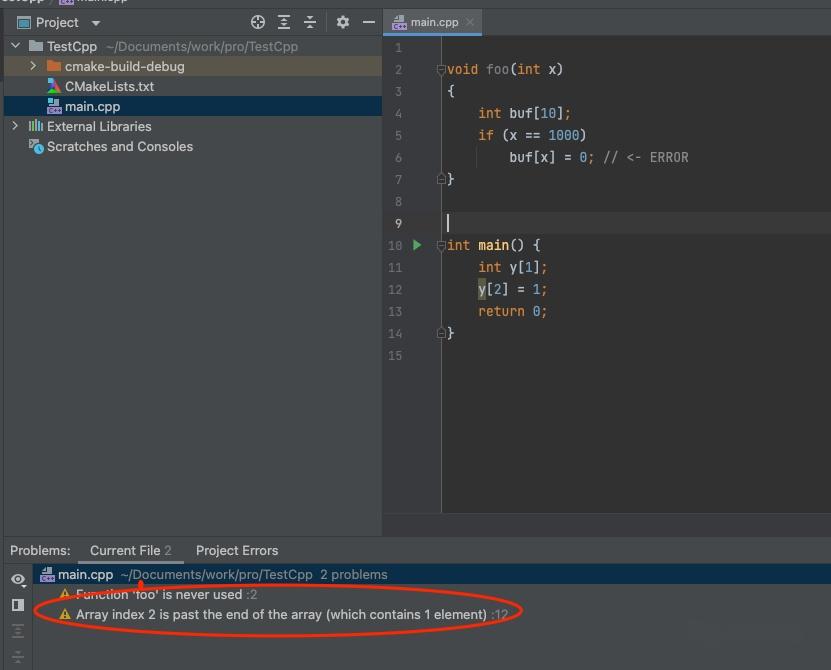This screenshot has width=831, height=670.
Task: Close the main.cpp editor tab
Action: [470, 22]
